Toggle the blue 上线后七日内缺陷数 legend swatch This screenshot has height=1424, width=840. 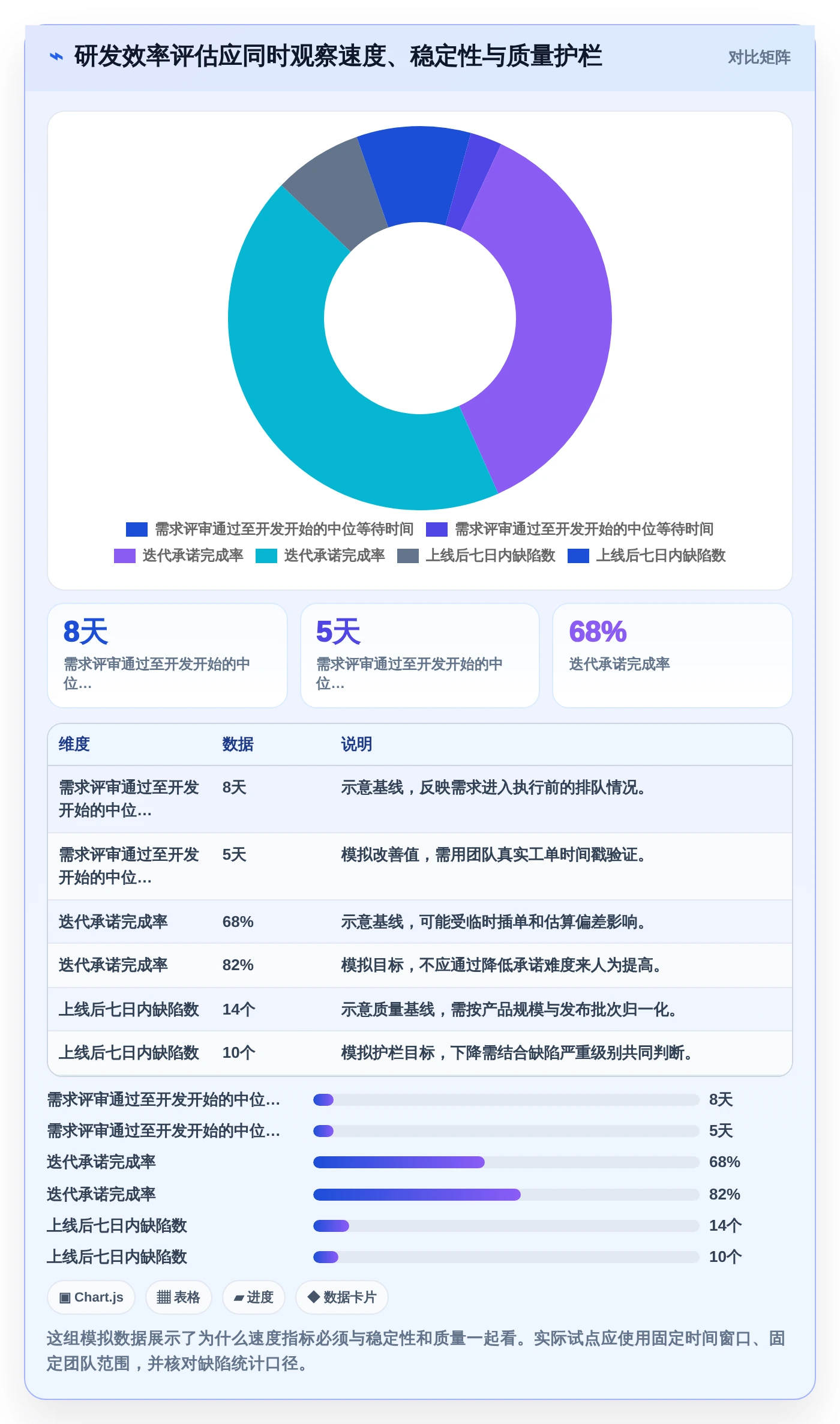click(x=578, y=555)
